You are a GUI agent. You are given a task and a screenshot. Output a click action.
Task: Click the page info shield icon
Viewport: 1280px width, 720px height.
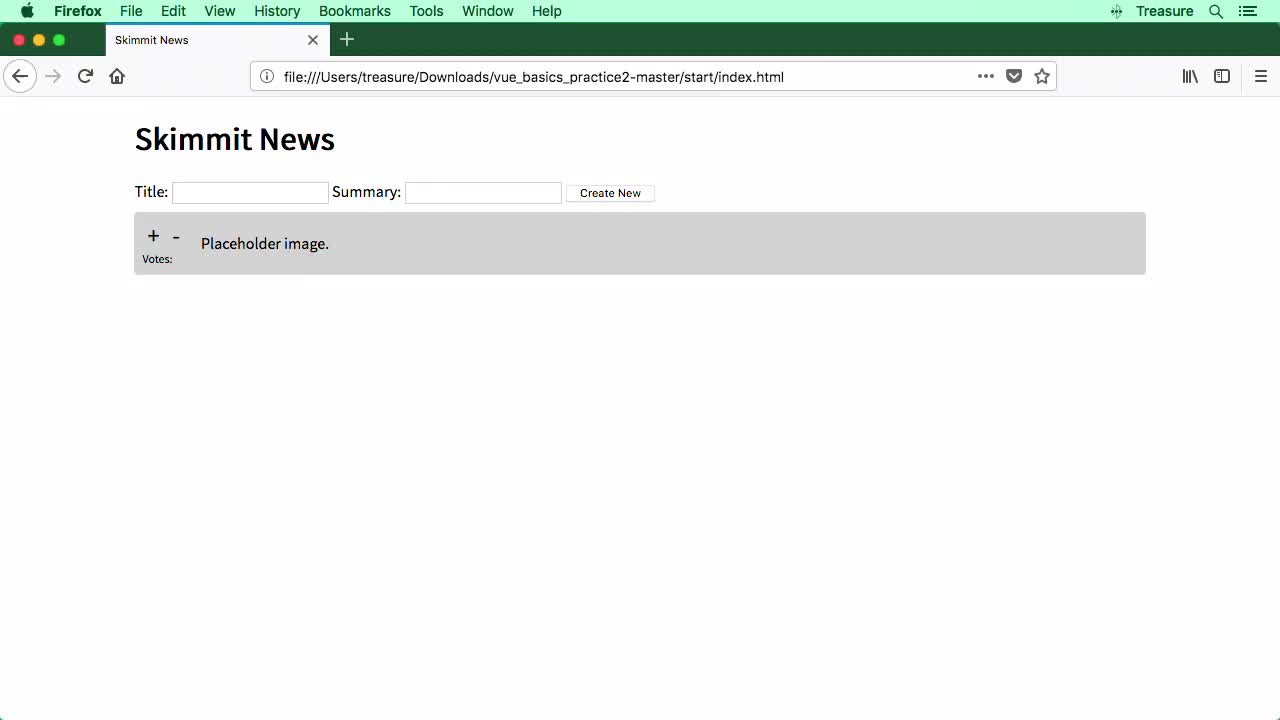pos(266,76)
